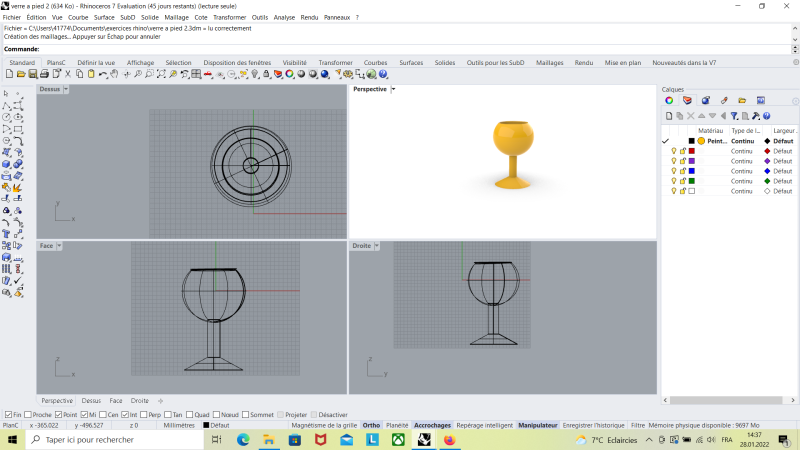Click the Print icon in Standard toolbar
Image resolution: width=800 pixels, height=450 pixels.
click(x=45, y=74)
